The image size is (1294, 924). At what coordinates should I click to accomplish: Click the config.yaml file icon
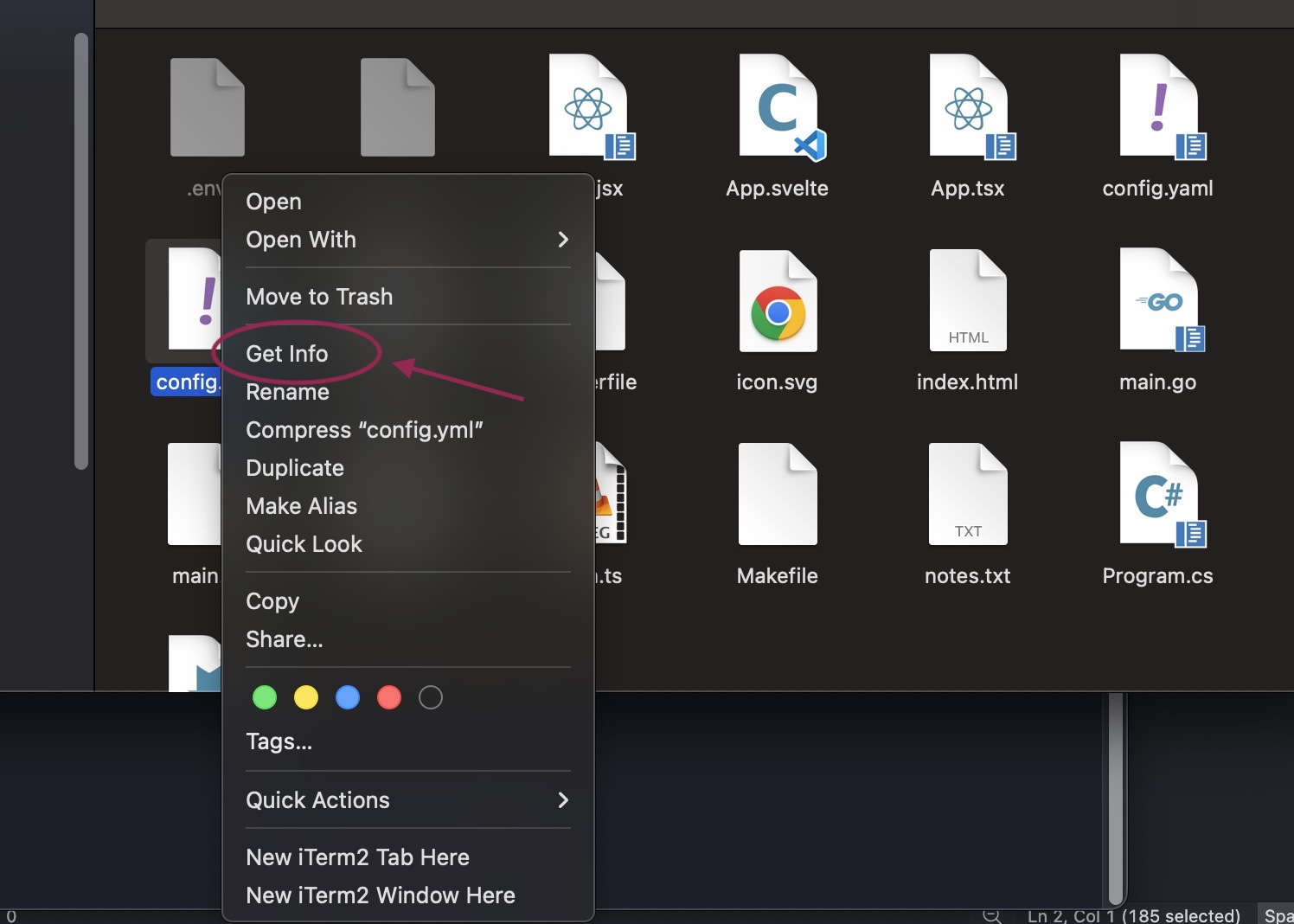pyautogui.click(x=1158, y=107)
